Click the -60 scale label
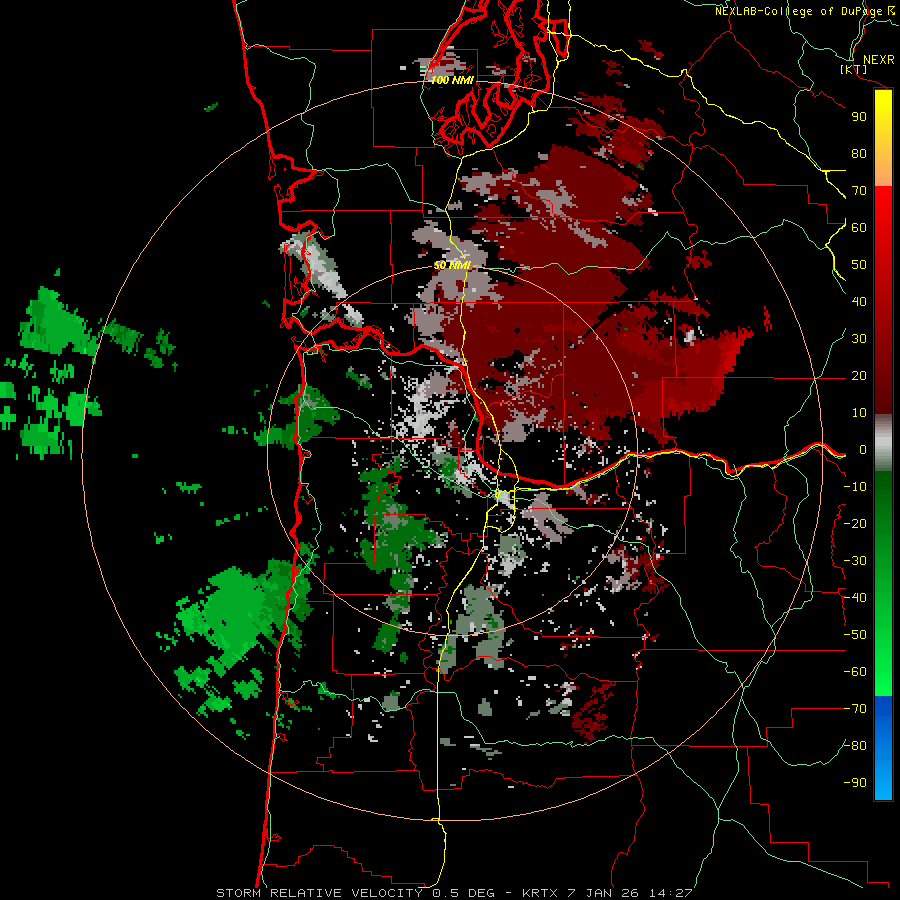Image resolution: width=900 pixels, height=900 pixels. pos(855,672)
